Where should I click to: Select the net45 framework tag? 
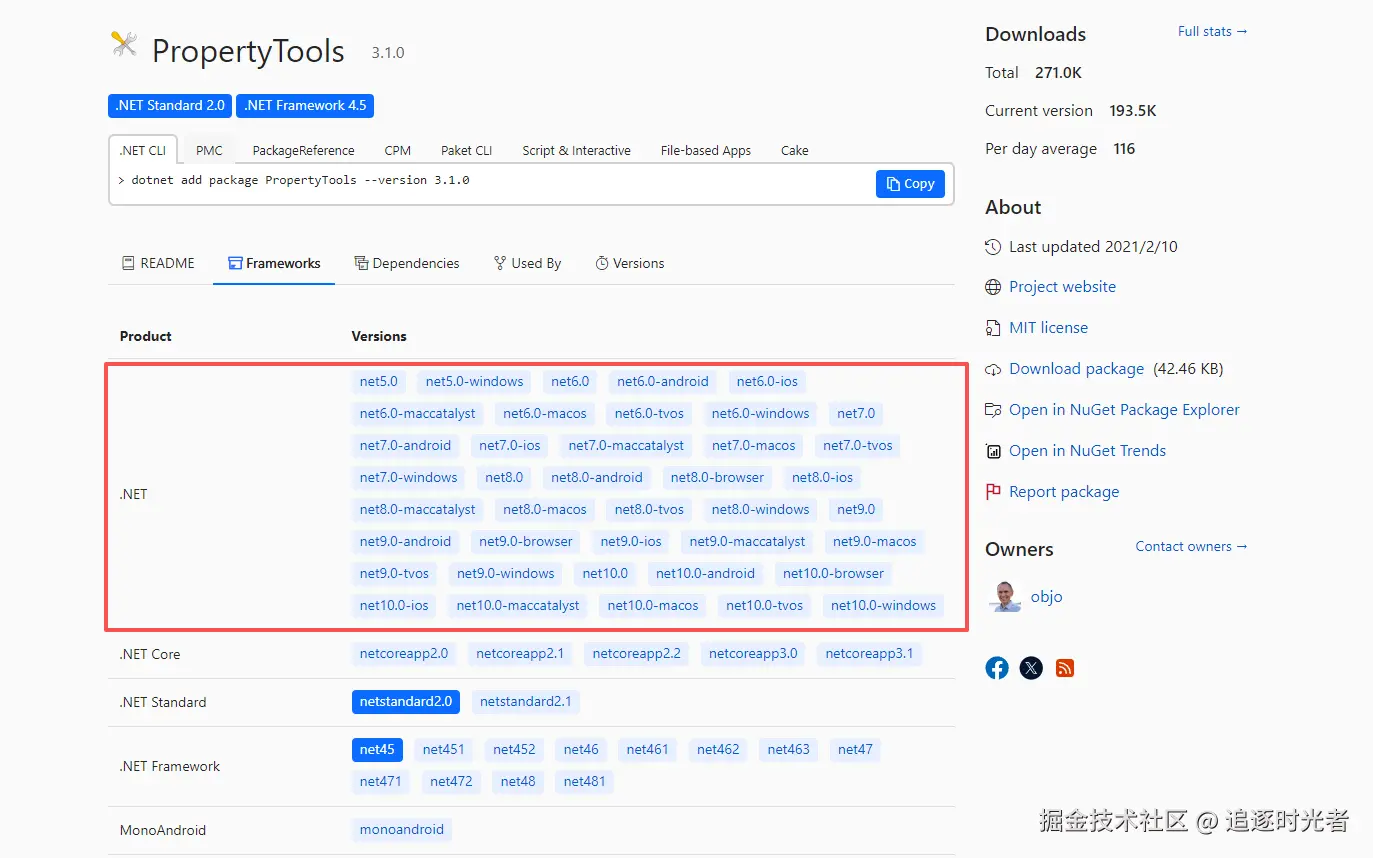[377, 750]
